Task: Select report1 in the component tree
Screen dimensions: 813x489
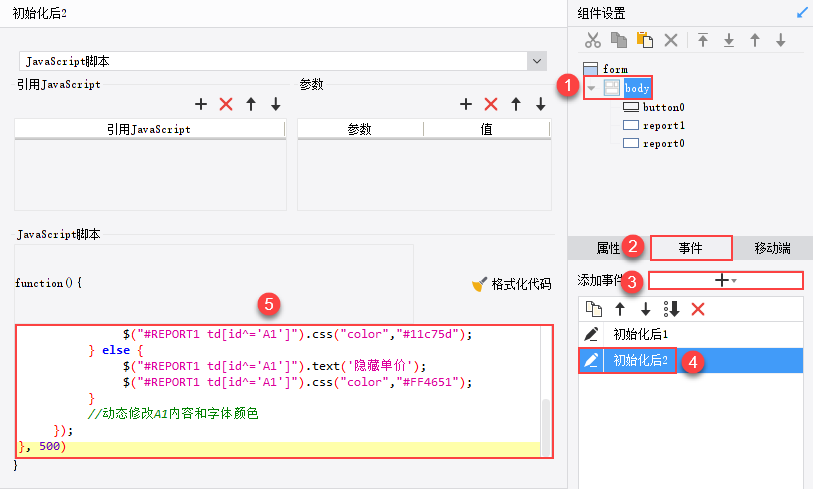Action: click(664, 125)
